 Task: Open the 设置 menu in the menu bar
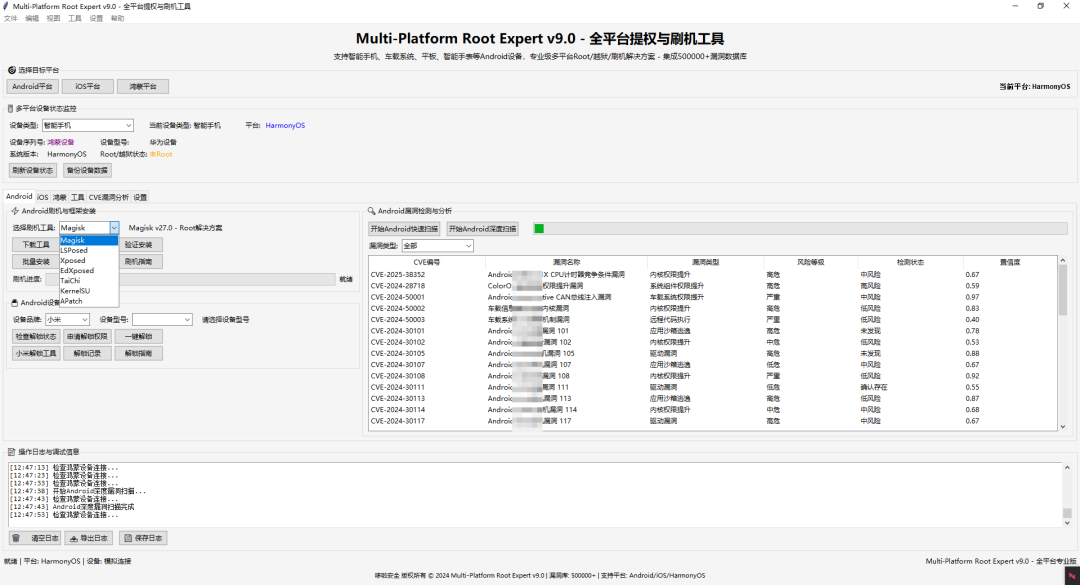(x=96, y=19)
